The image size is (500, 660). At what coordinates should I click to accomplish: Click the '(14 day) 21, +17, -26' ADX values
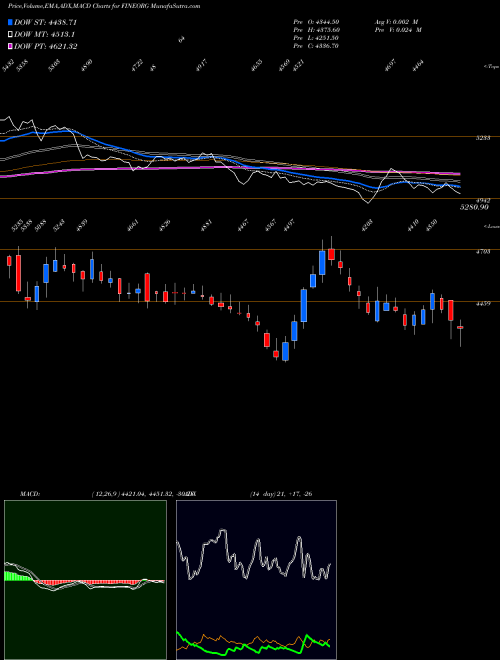pyautogui.click(x=281, y=494)
